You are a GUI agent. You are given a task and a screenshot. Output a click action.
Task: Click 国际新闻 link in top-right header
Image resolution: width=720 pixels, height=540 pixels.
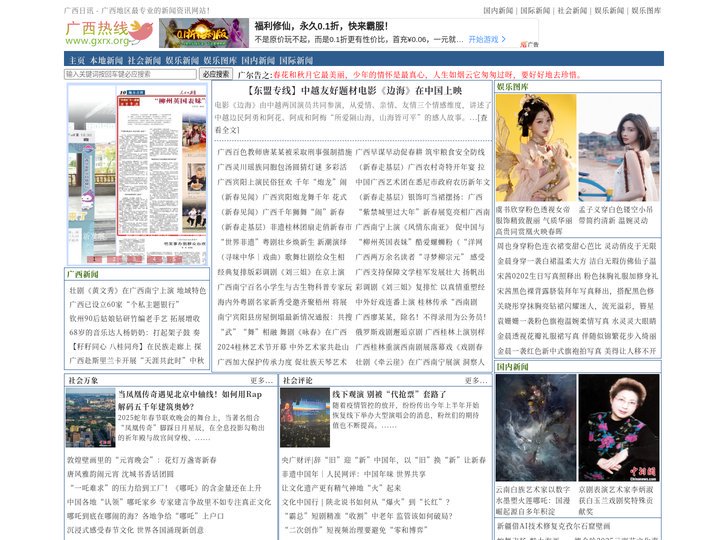(x=535, y=11)
